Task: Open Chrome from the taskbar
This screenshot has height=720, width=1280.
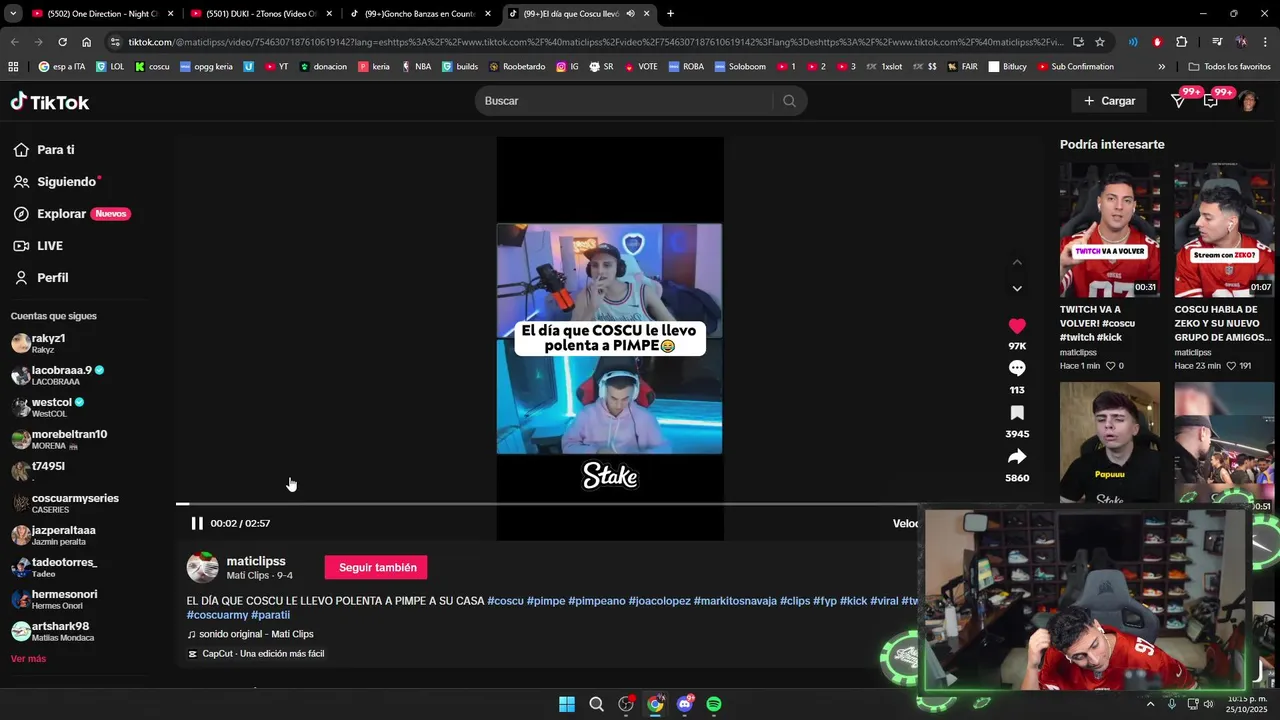Action: point(655,704)
